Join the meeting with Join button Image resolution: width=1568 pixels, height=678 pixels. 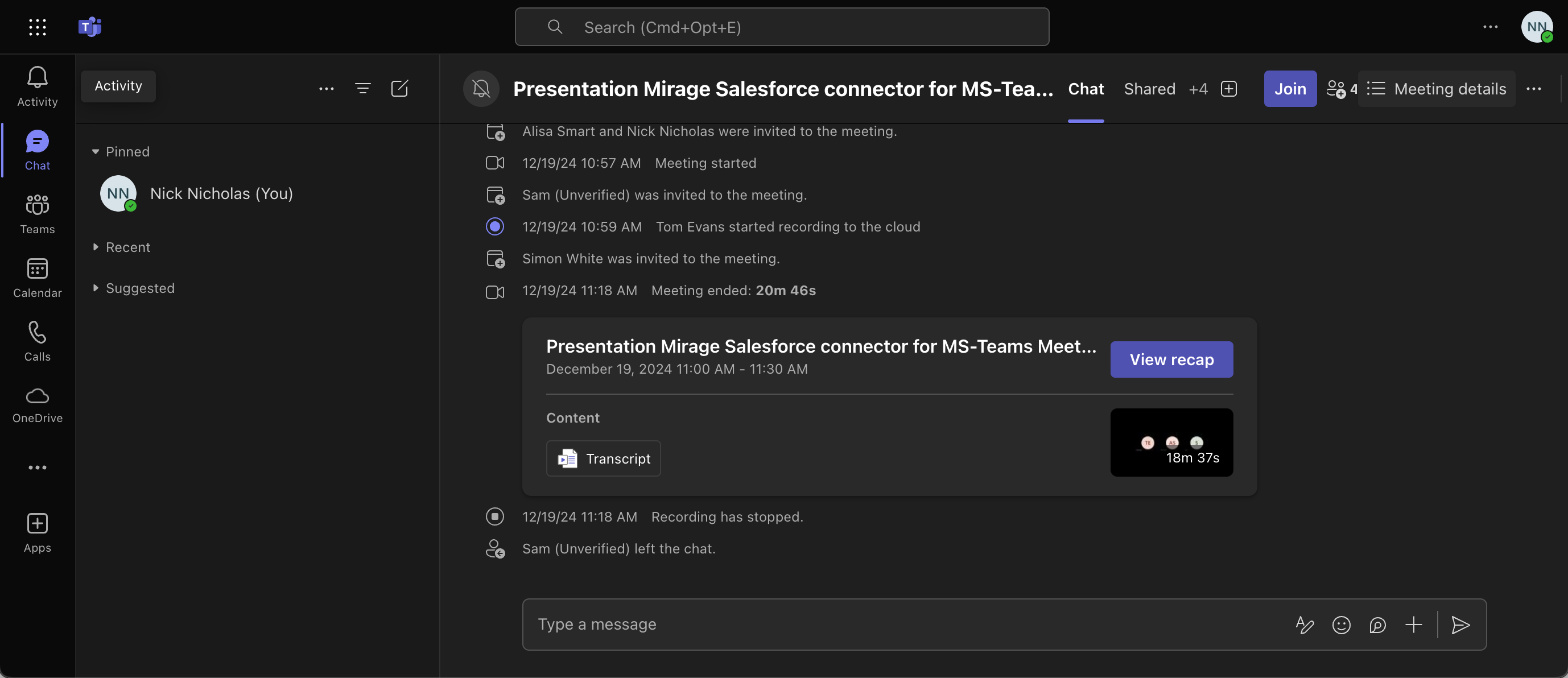[x=1290, y=89]
